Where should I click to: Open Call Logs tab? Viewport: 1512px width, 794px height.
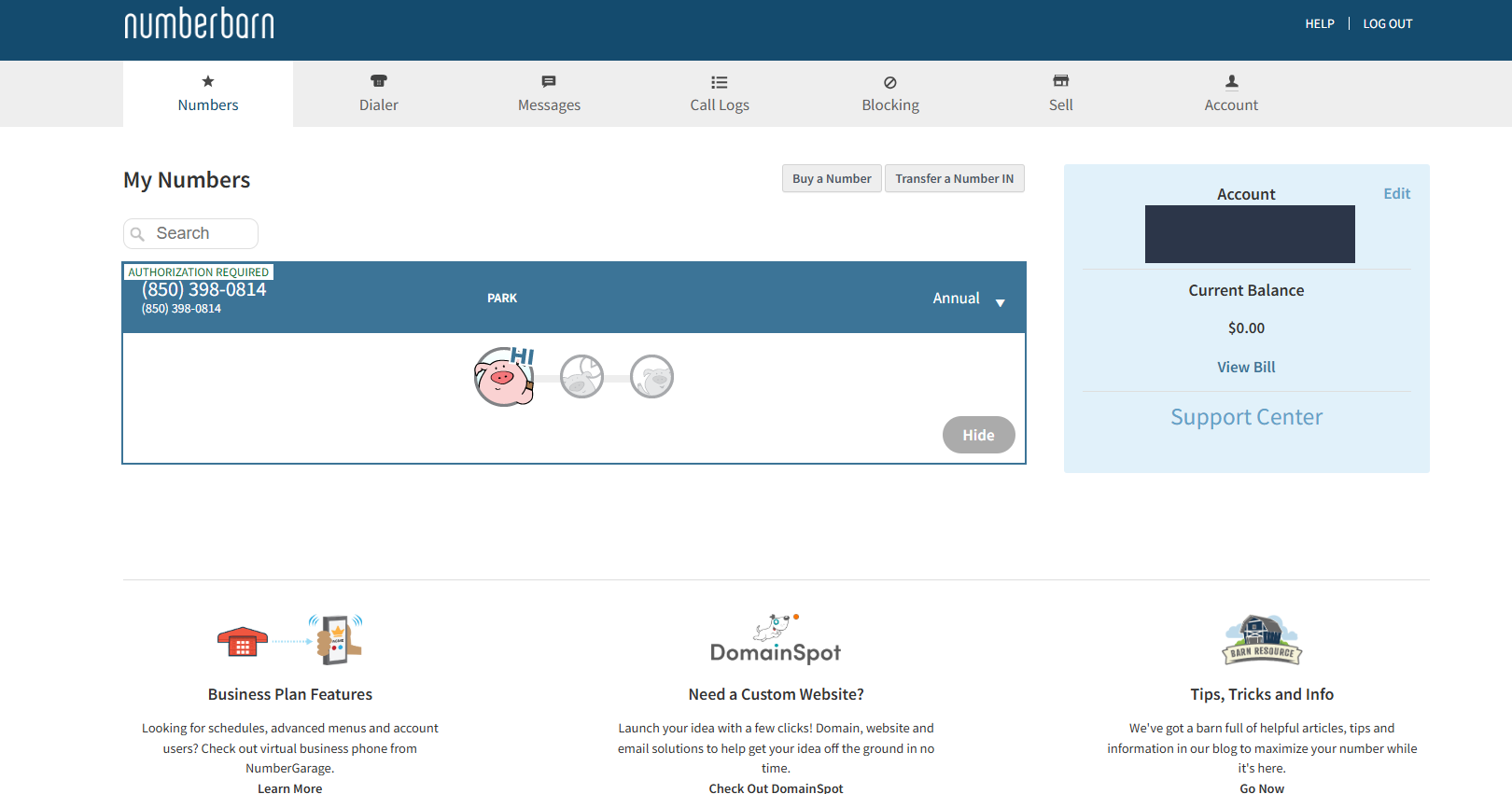point(720,94)
